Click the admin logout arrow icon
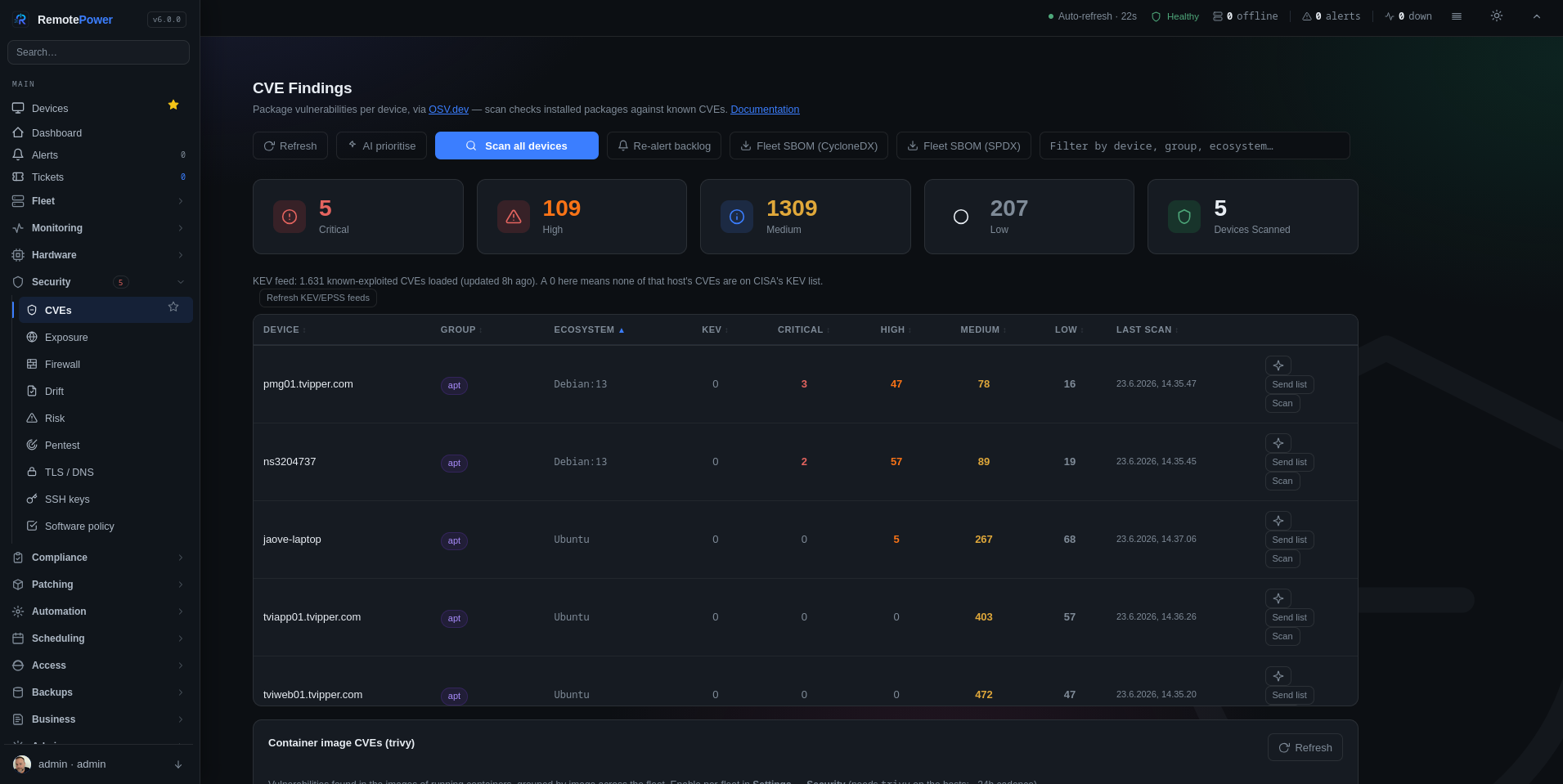 click(178, 764)
